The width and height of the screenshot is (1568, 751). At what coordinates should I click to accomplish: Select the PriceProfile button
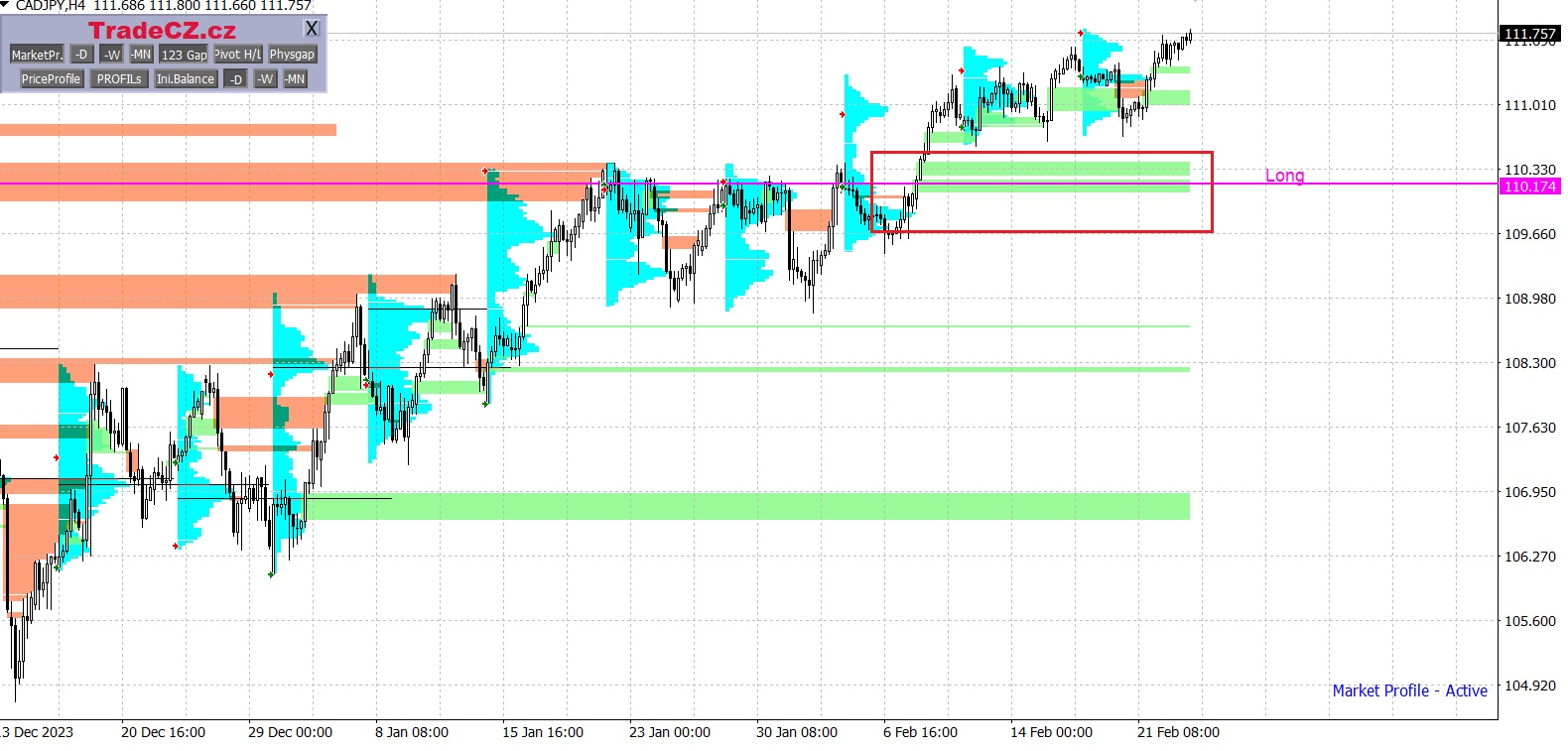point(51,79)
